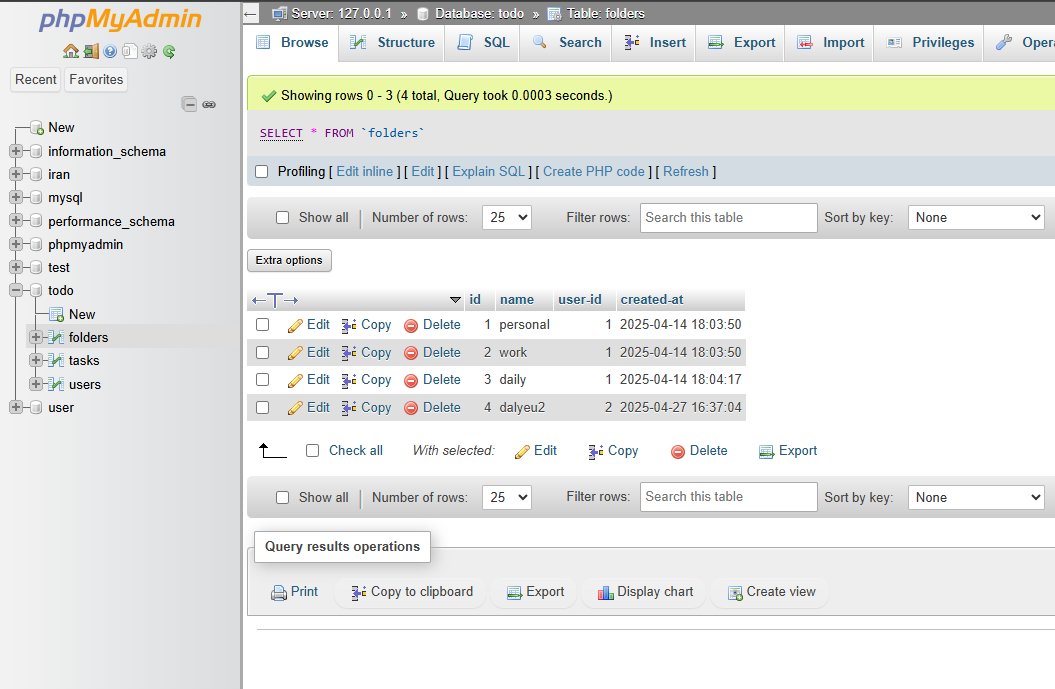1055x689 pixels.
Task: Switch to the Export tab
Action: pyautogui.click(x=741, y=42)
